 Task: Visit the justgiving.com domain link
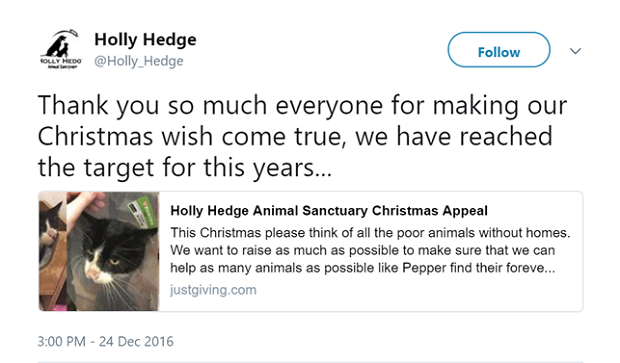pos(213,290)
